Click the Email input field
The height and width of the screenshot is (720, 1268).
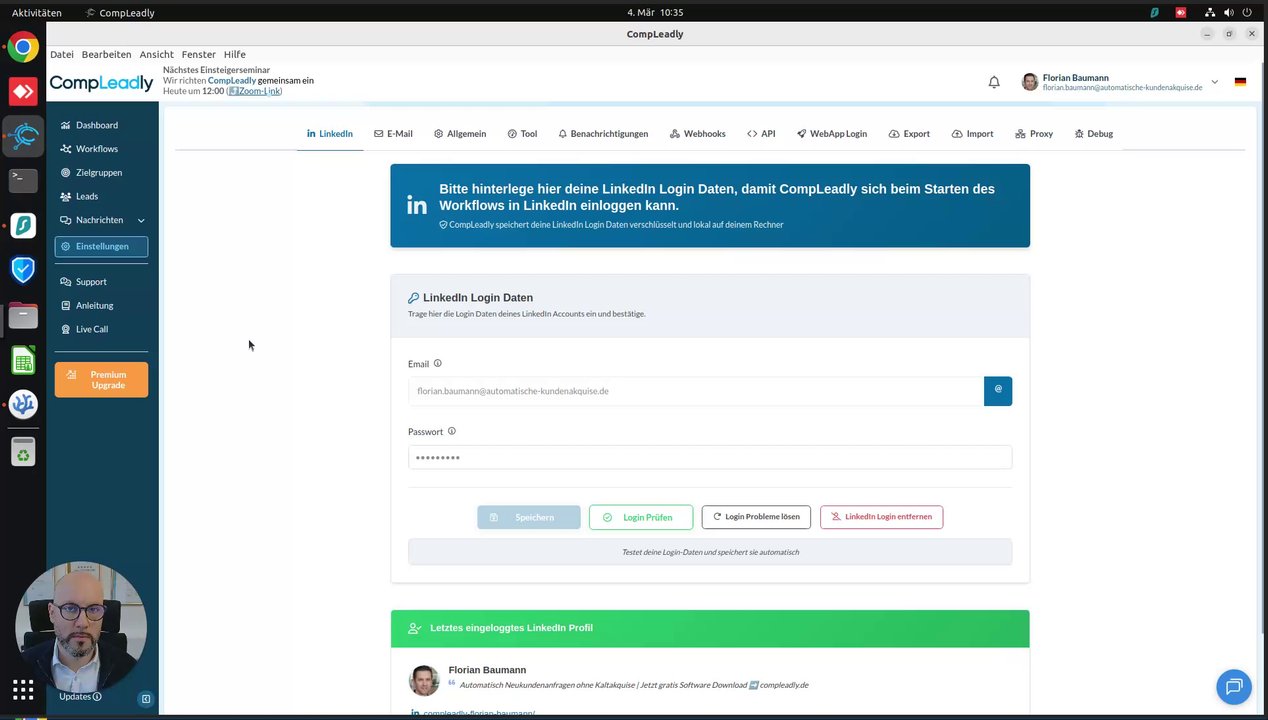(696, 391)
